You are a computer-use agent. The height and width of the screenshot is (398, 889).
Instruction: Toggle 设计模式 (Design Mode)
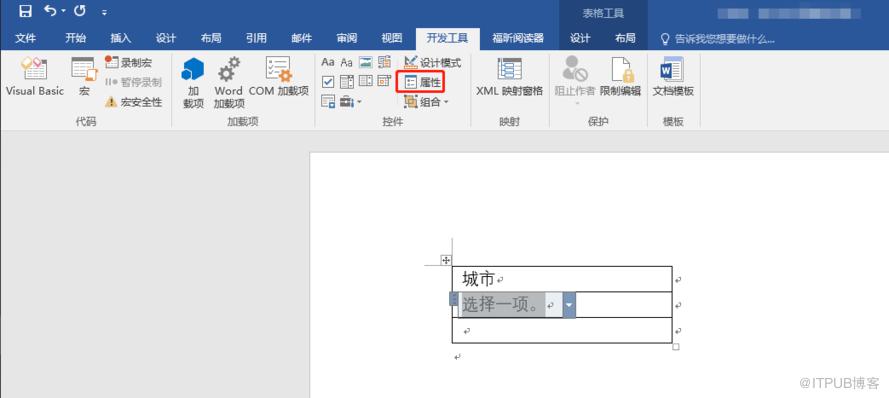[x=433, y=62]
